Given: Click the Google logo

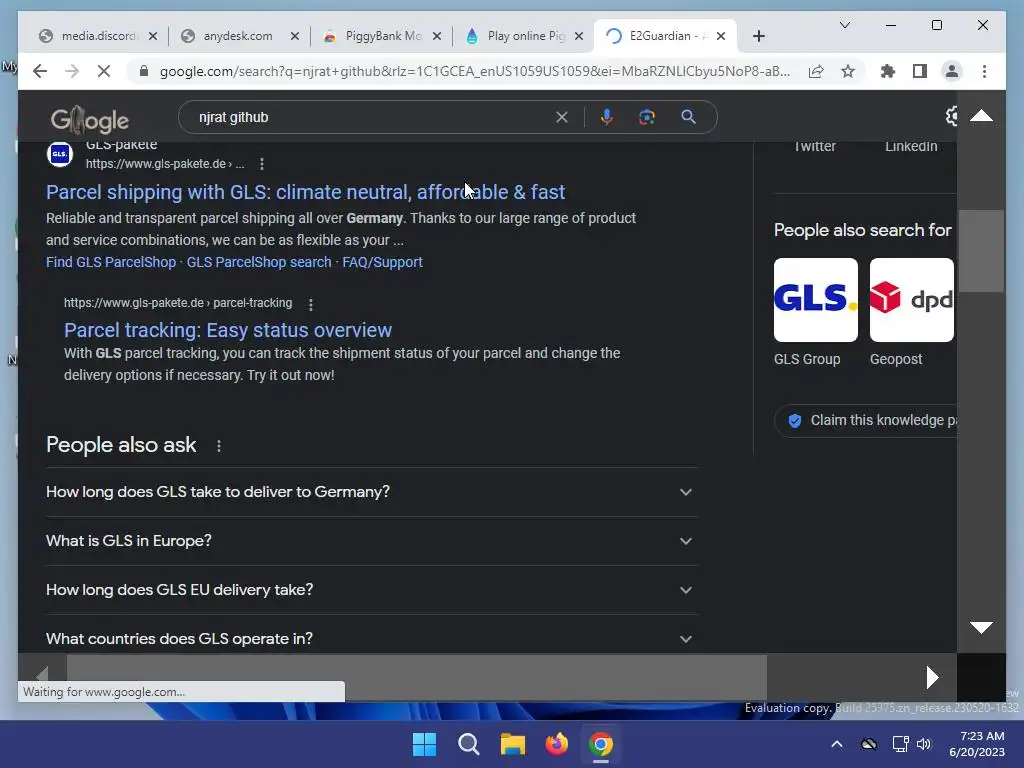Looking at the screenshot, I should [x=89, y=120].
